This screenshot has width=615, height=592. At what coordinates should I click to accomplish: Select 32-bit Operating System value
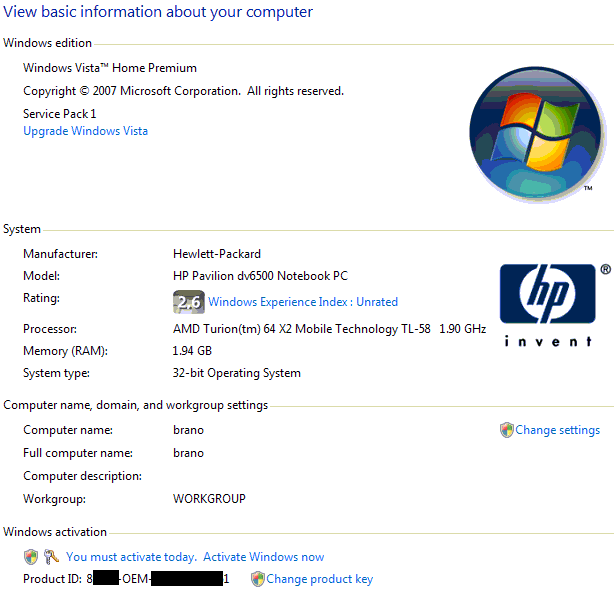237,373
